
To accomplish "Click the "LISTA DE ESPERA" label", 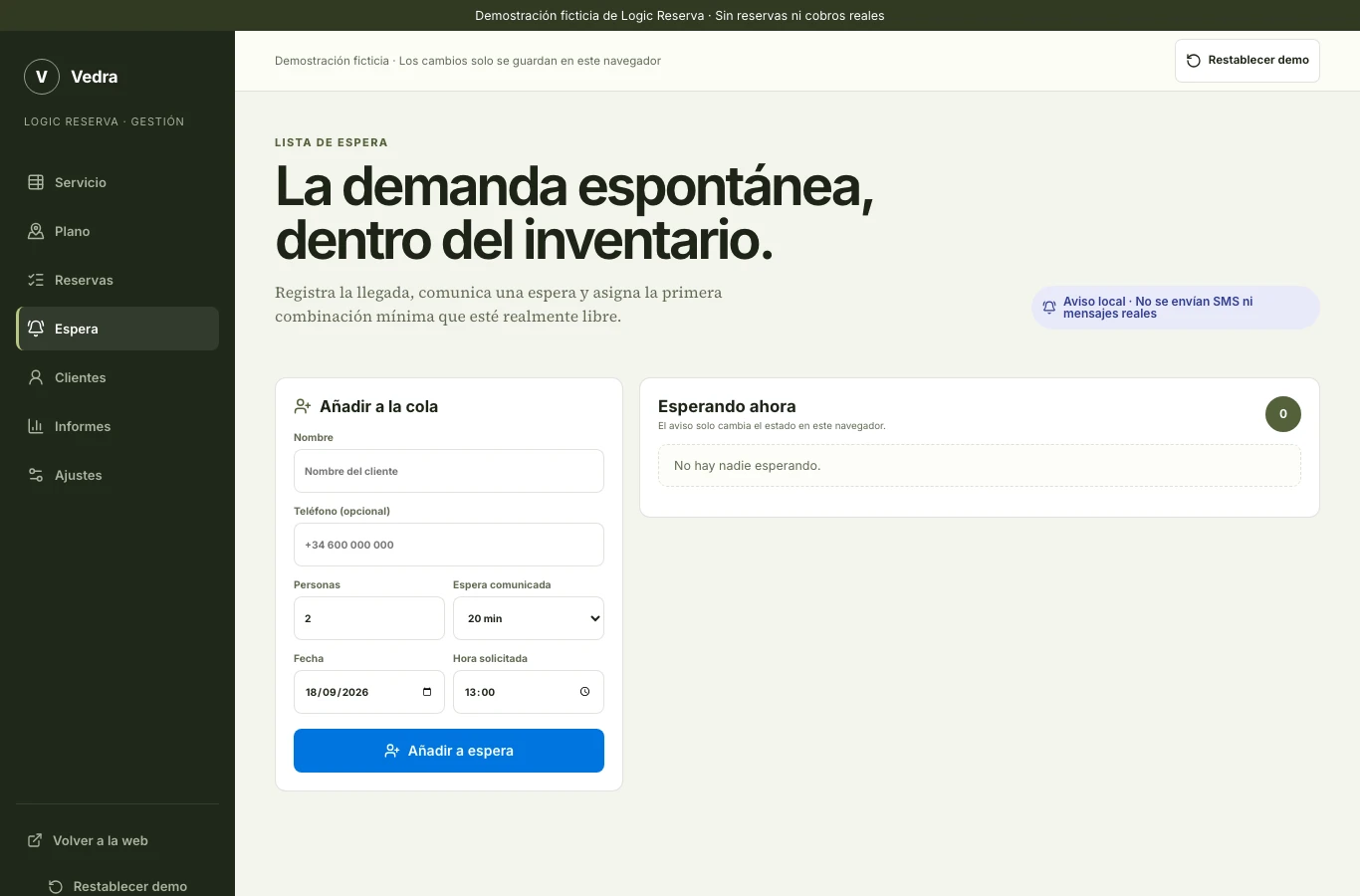I will pos(332,142).
